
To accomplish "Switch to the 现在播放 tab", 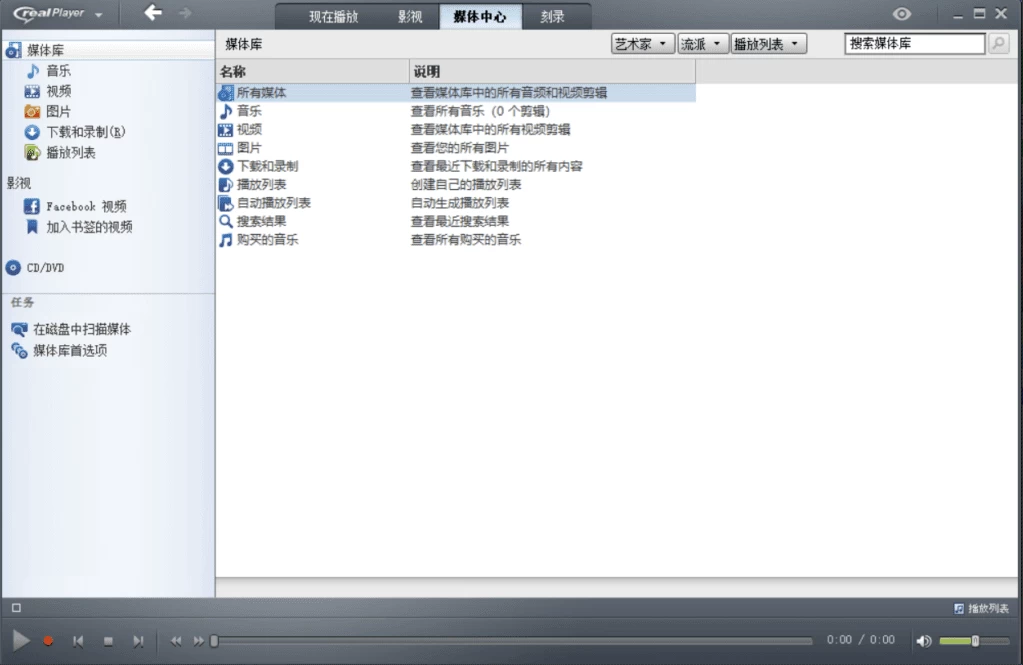I will point(333,17).
